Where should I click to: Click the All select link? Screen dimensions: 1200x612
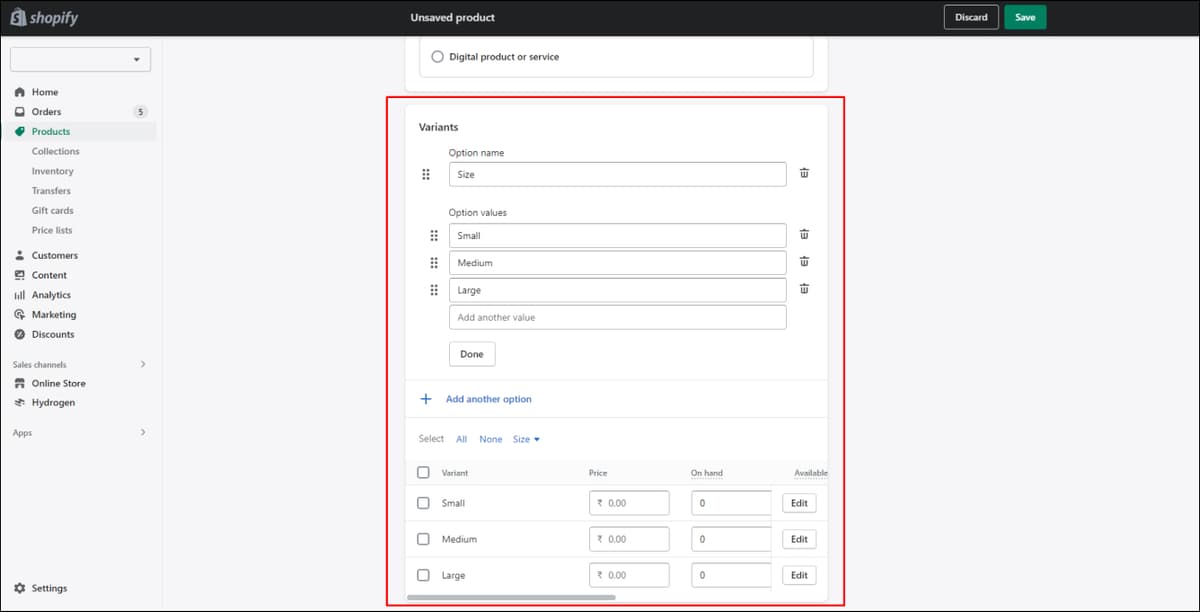coord(461,439)
